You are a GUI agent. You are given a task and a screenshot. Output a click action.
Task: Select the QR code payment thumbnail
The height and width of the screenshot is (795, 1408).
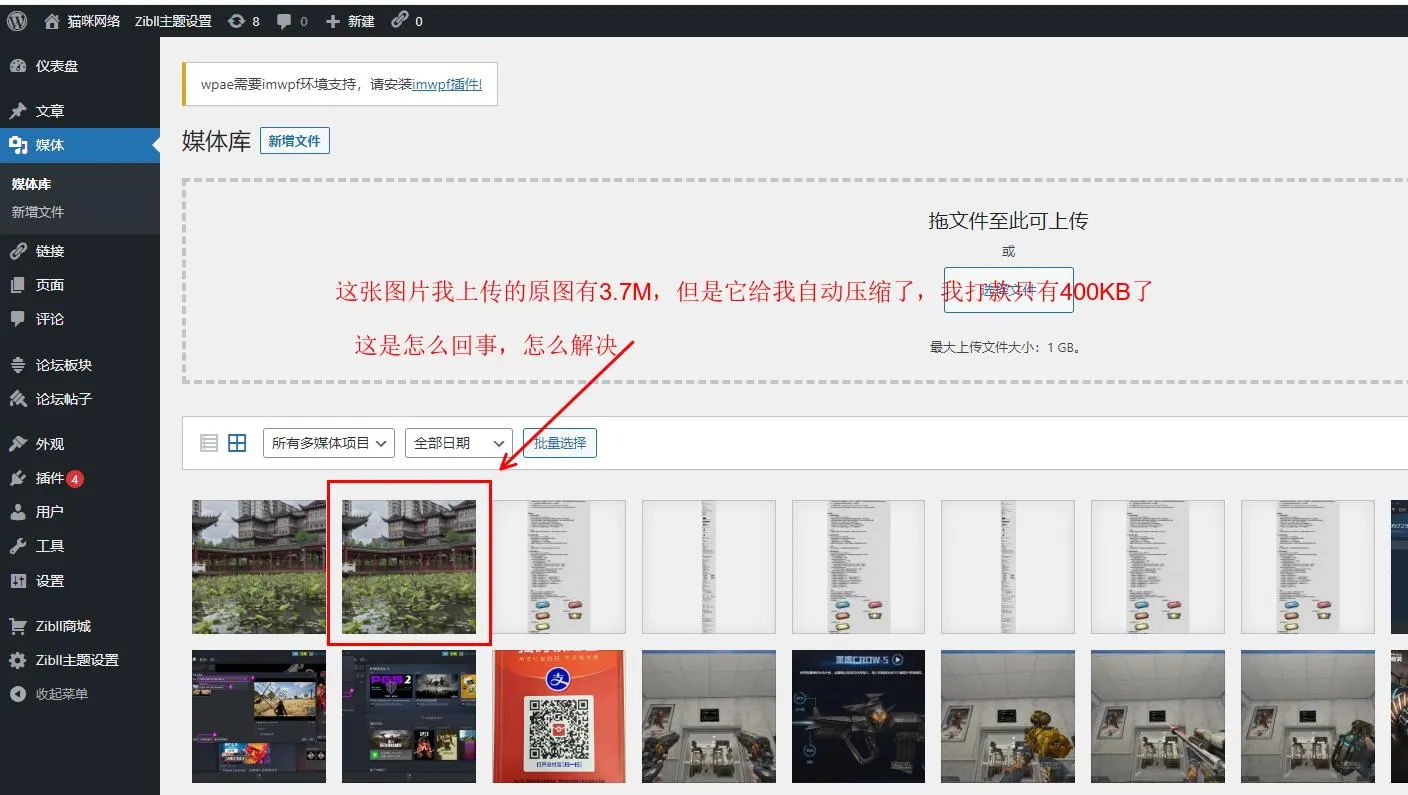pyautogui.click(x=559, y=716)
